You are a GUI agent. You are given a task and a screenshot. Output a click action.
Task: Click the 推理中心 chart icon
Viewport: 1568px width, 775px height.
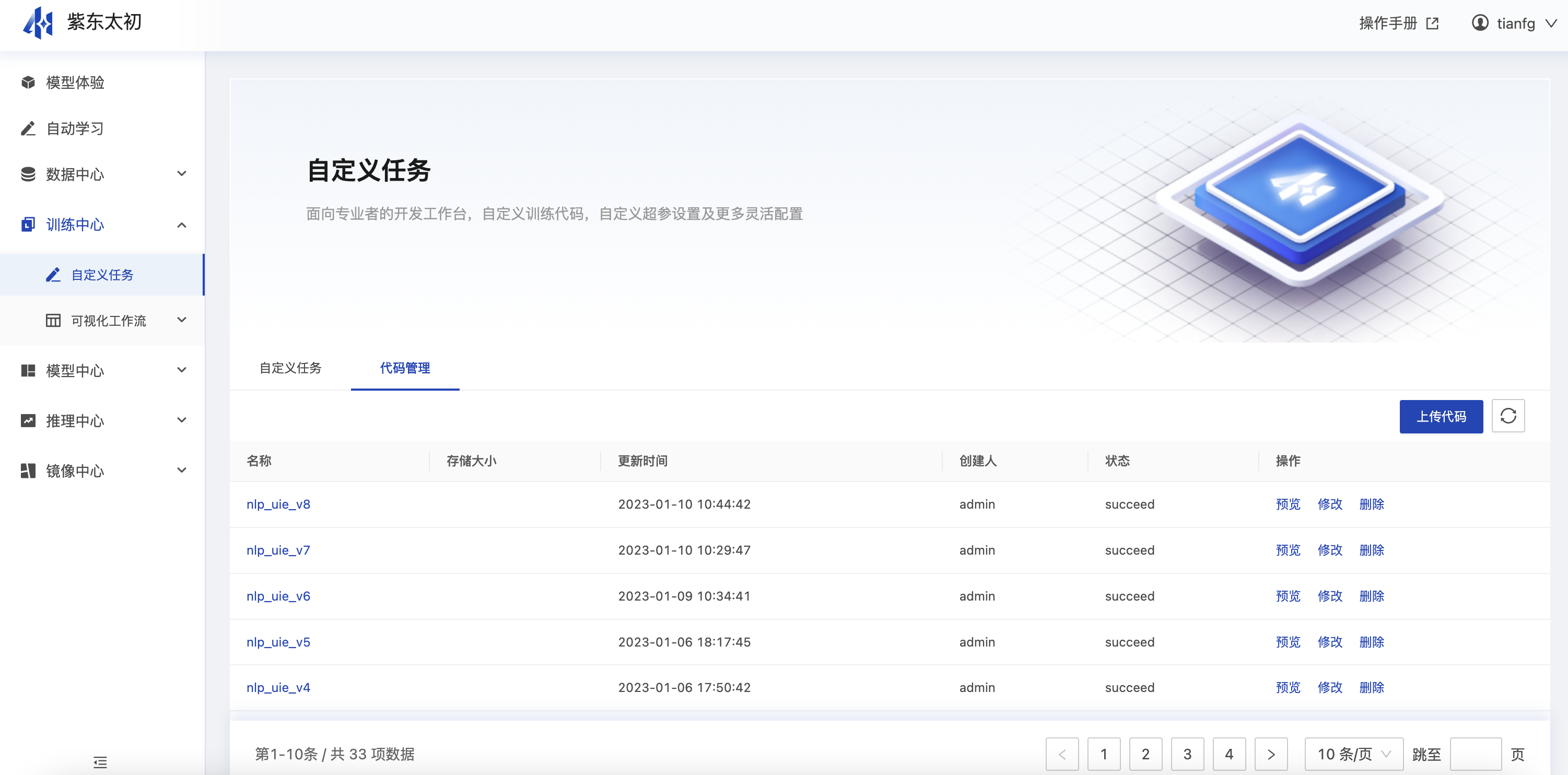[x=28, y=421]
